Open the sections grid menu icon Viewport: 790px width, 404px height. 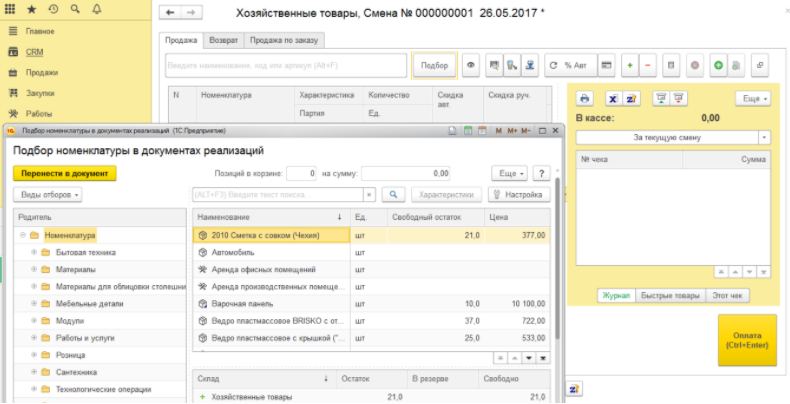tap(10, 9)
